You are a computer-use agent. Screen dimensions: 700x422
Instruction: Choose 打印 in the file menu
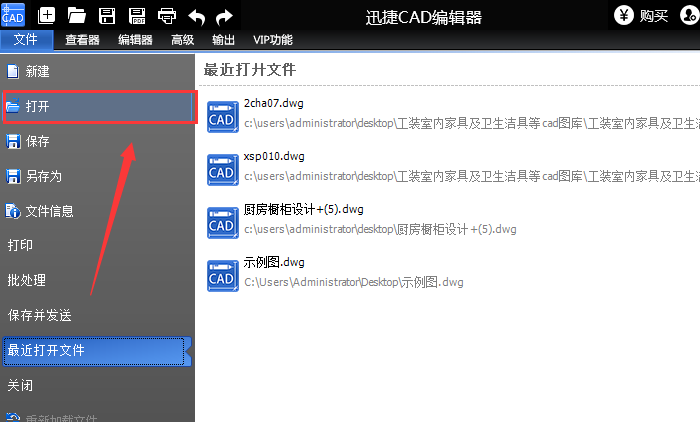97,245
